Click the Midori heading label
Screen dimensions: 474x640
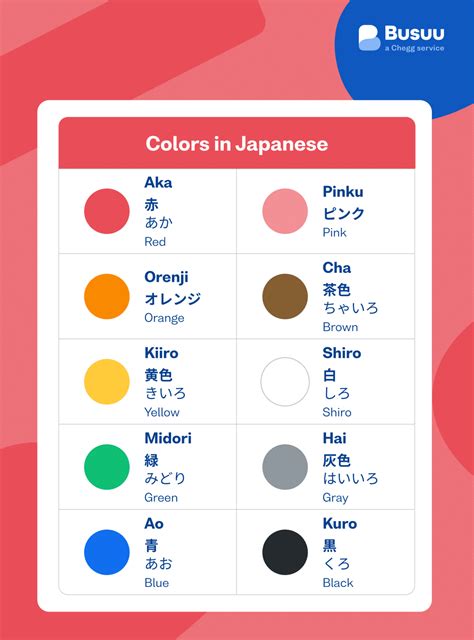click(x=168, y=438)
